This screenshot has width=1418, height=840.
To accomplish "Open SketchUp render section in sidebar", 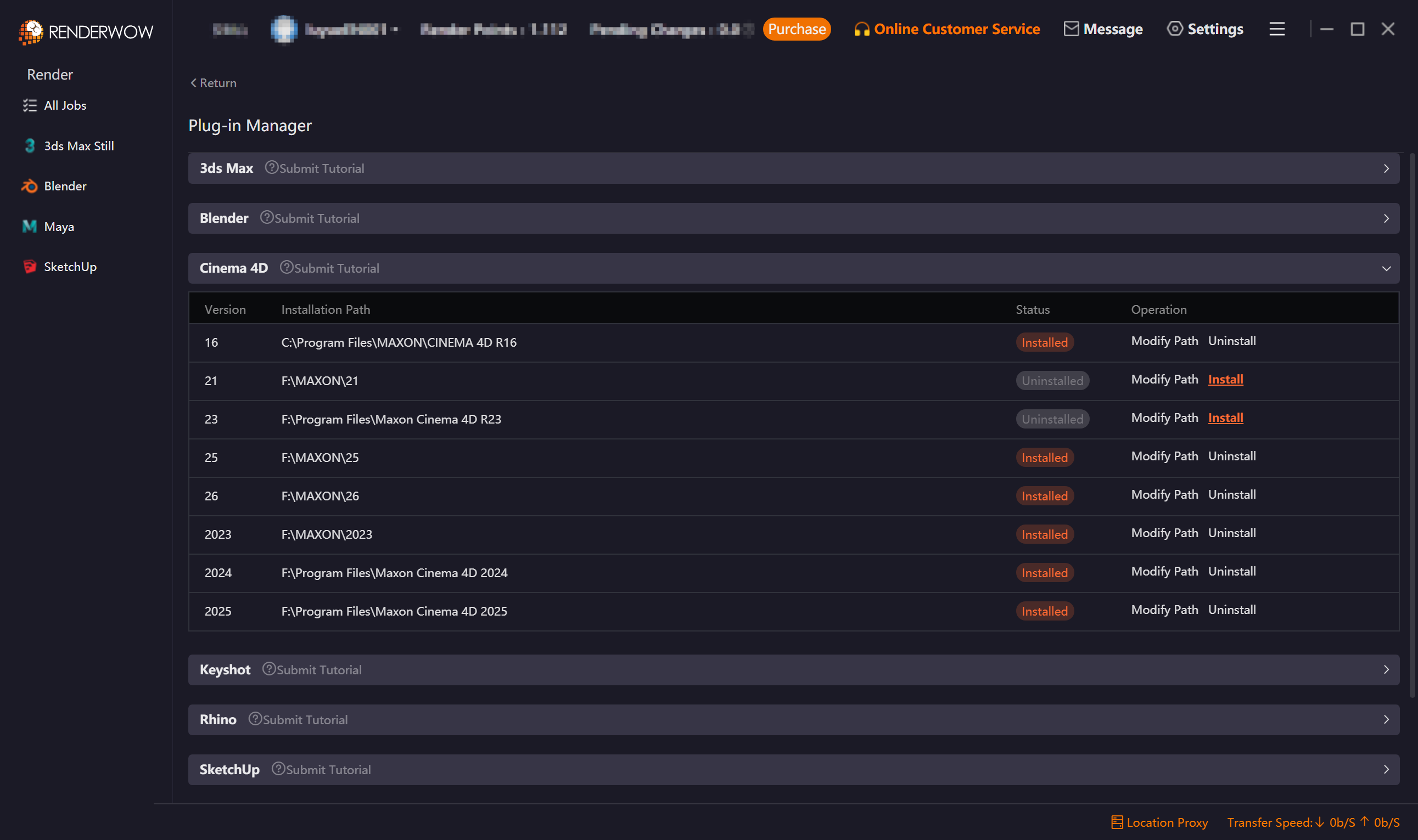I will coord(59,267).
